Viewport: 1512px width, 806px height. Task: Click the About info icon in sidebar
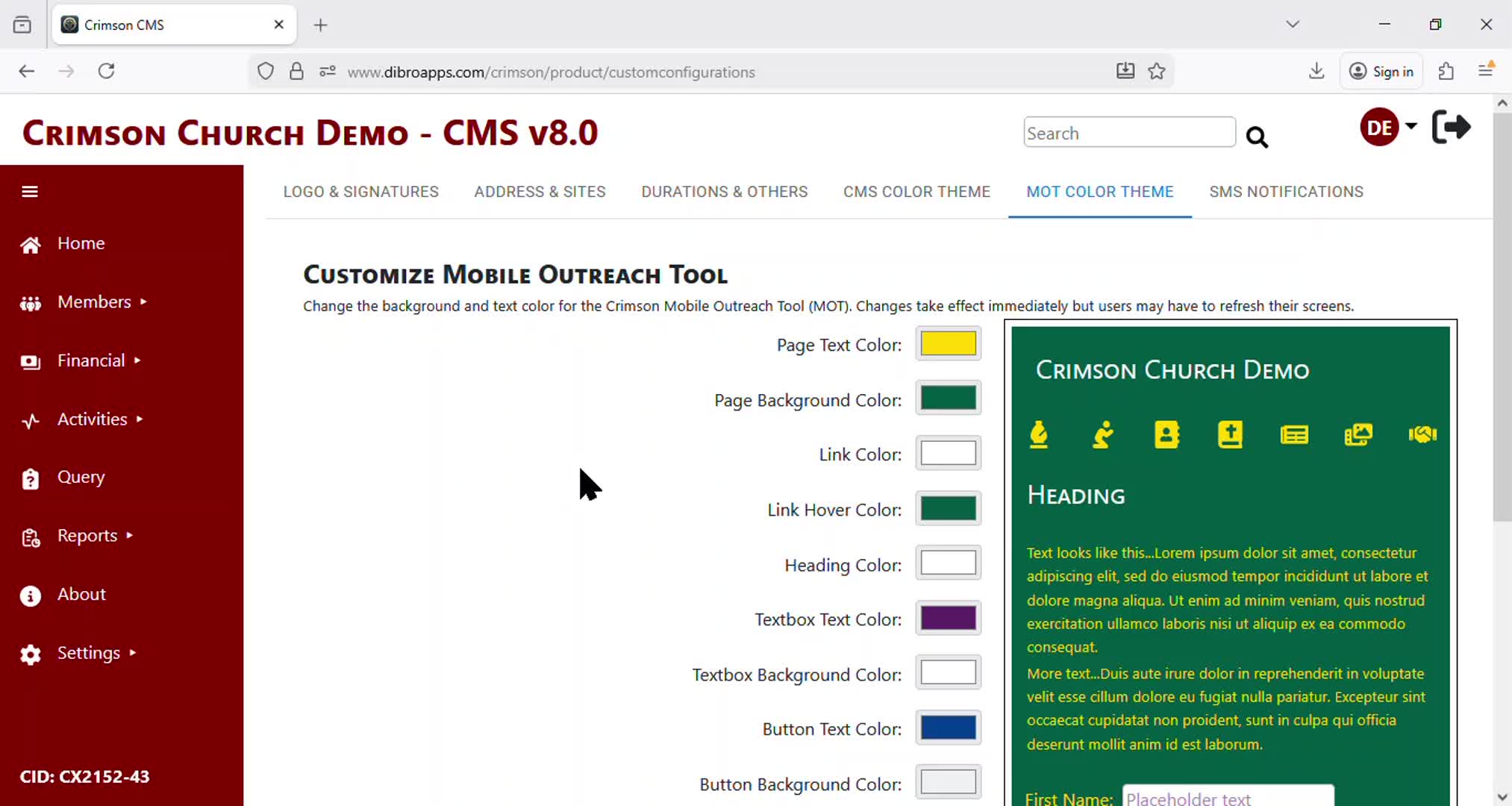[30, 596]
